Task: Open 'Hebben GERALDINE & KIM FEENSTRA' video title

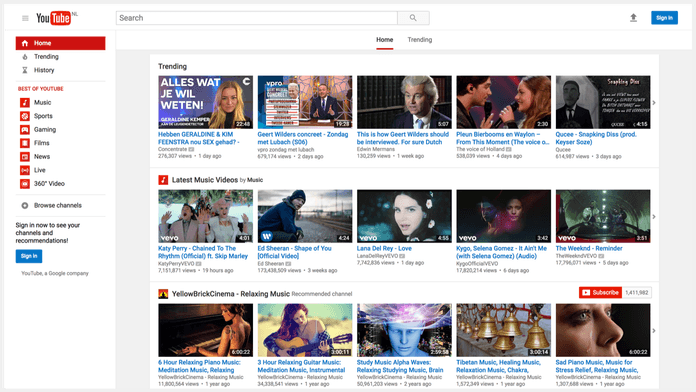Action: [x=199, y=138]
